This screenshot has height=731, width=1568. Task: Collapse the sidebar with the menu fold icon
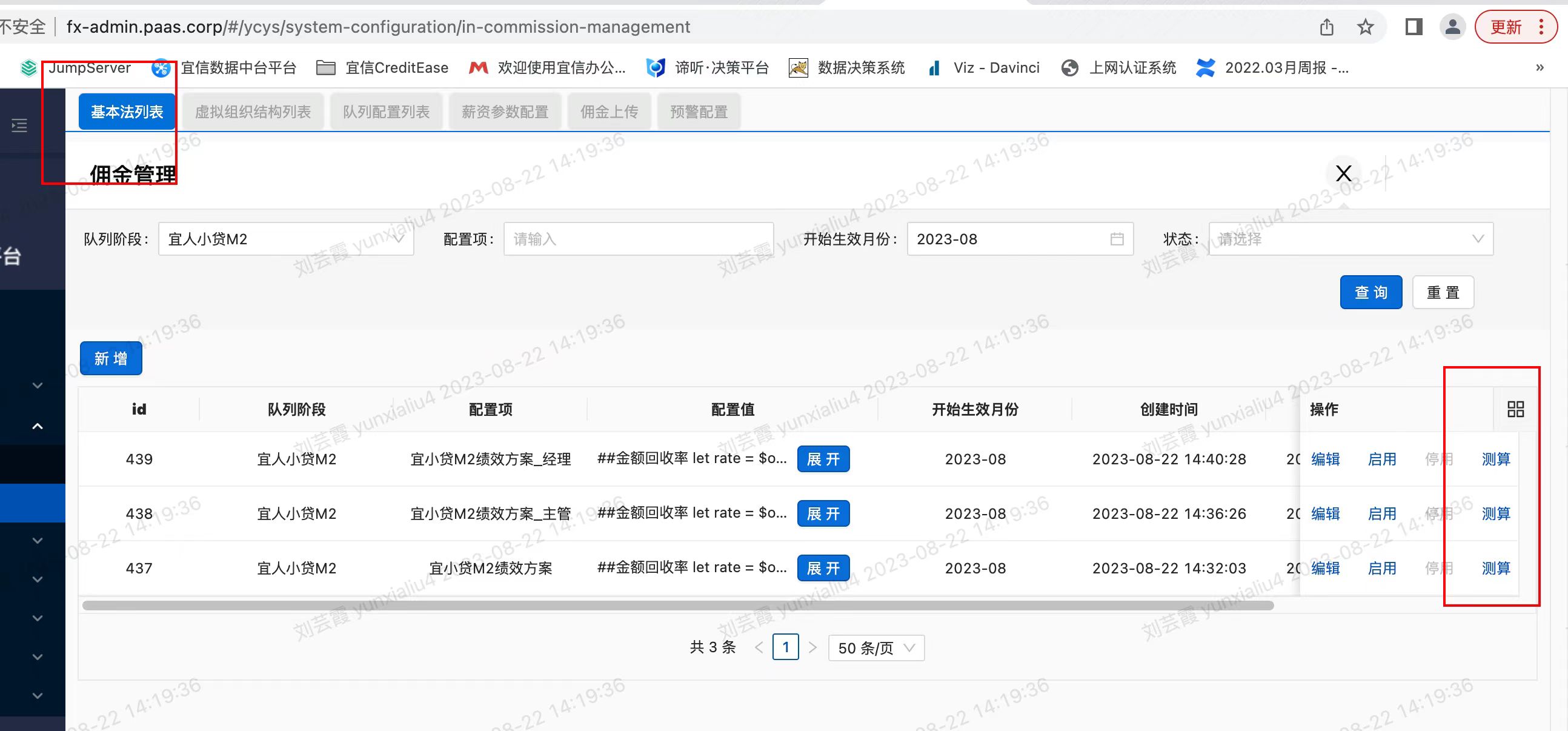(x=19, y=125)
